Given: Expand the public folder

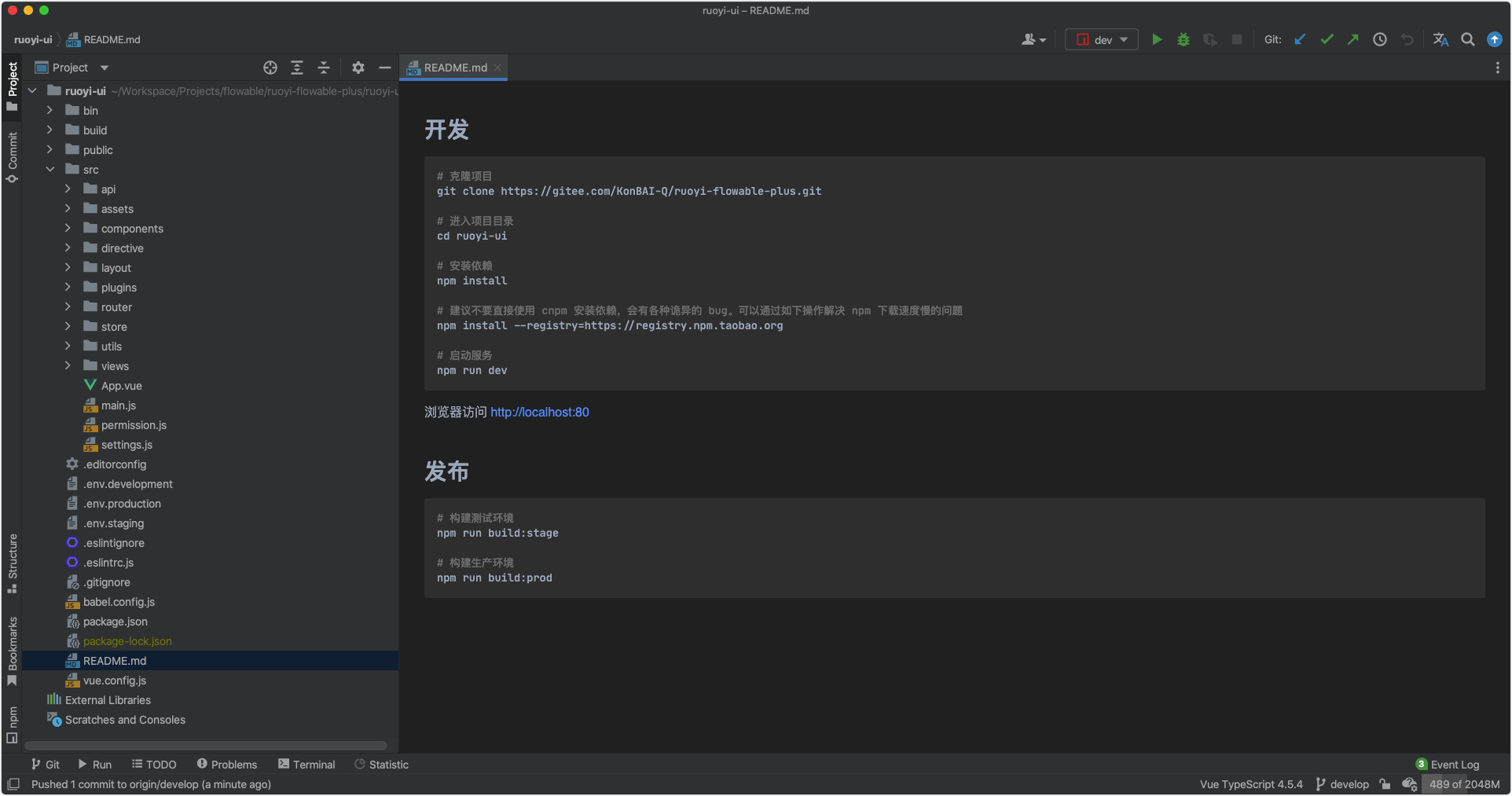Looking at the screenshot, I should [x=50, y=150].
